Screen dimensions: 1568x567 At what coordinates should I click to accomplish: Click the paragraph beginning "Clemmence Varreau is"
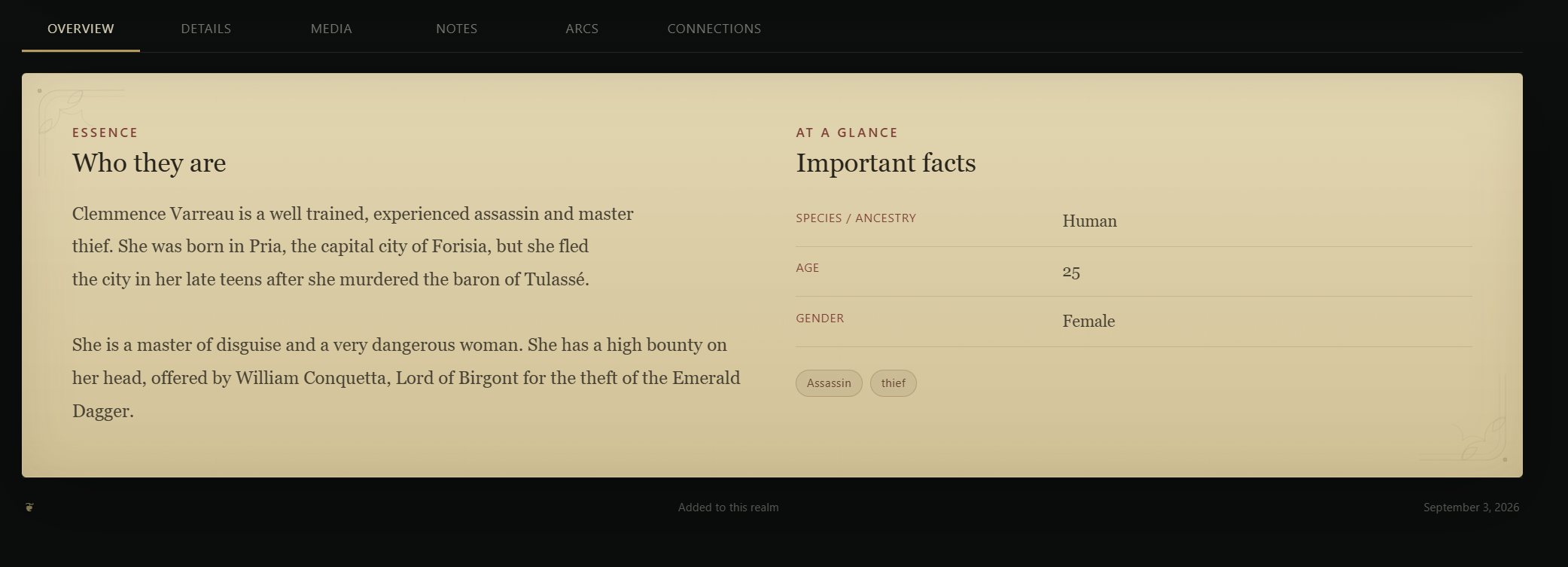point(353,246)
